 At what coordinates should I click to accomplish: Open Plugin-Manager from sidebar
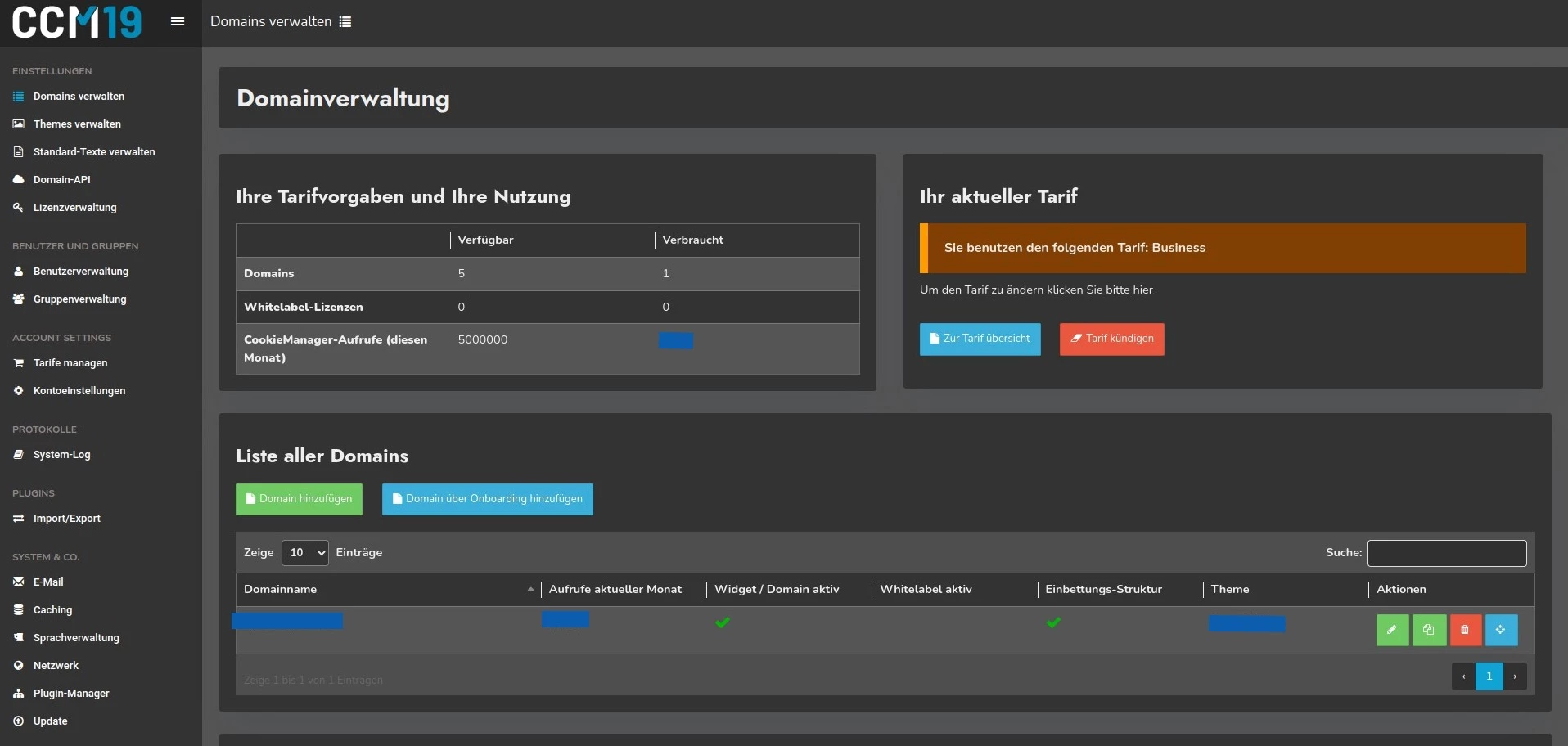[71, 694]
